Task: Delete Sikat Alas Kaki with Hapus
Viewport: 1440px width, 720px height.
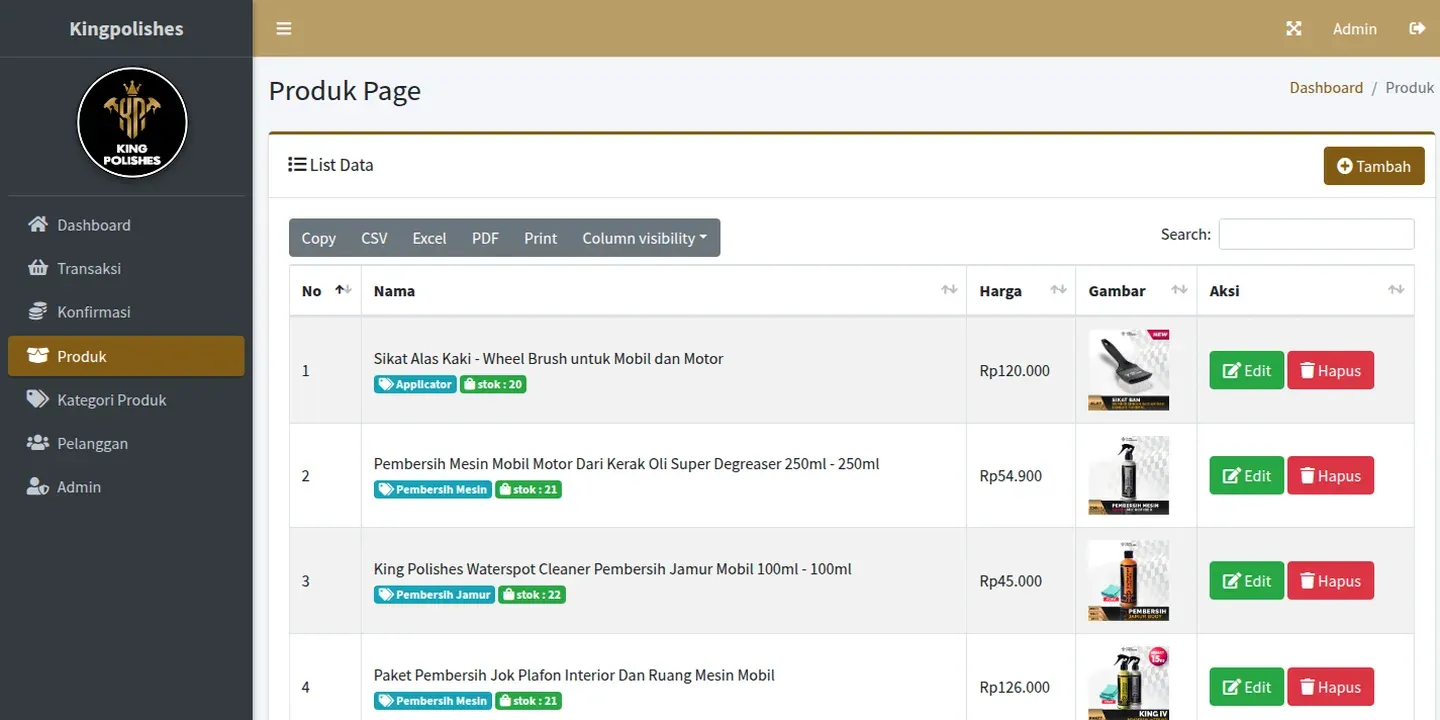Action: pos(1330,370)
